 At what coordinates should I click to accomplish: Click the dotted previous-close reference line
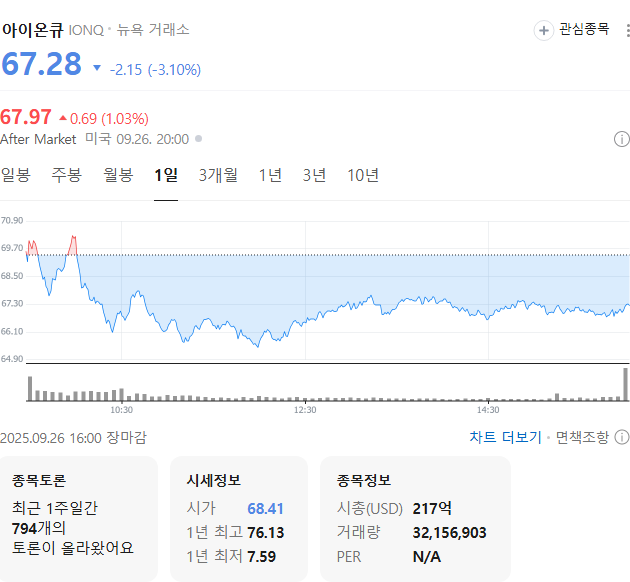[x=327, y=255]
